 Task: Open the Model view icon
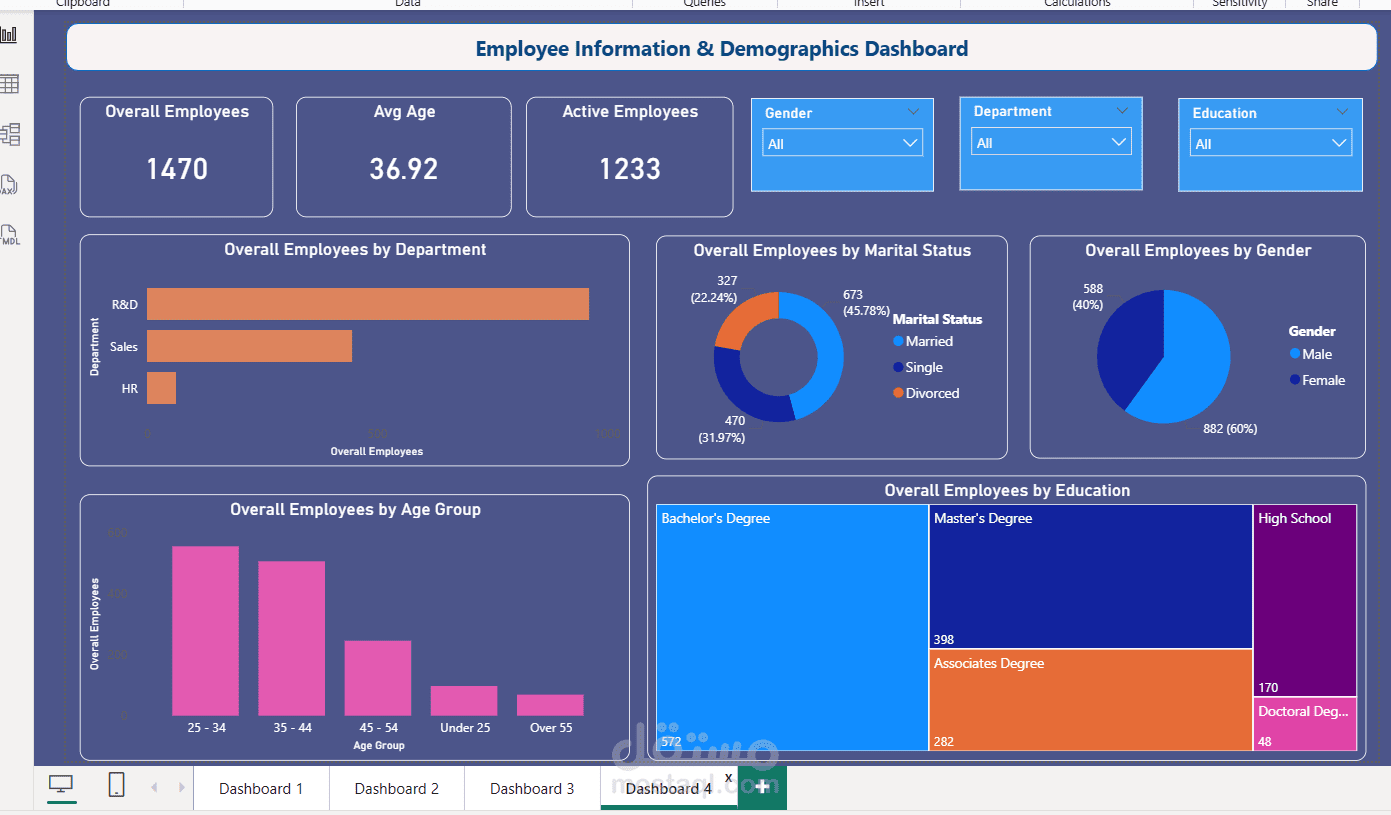click(x=10, y=134)
